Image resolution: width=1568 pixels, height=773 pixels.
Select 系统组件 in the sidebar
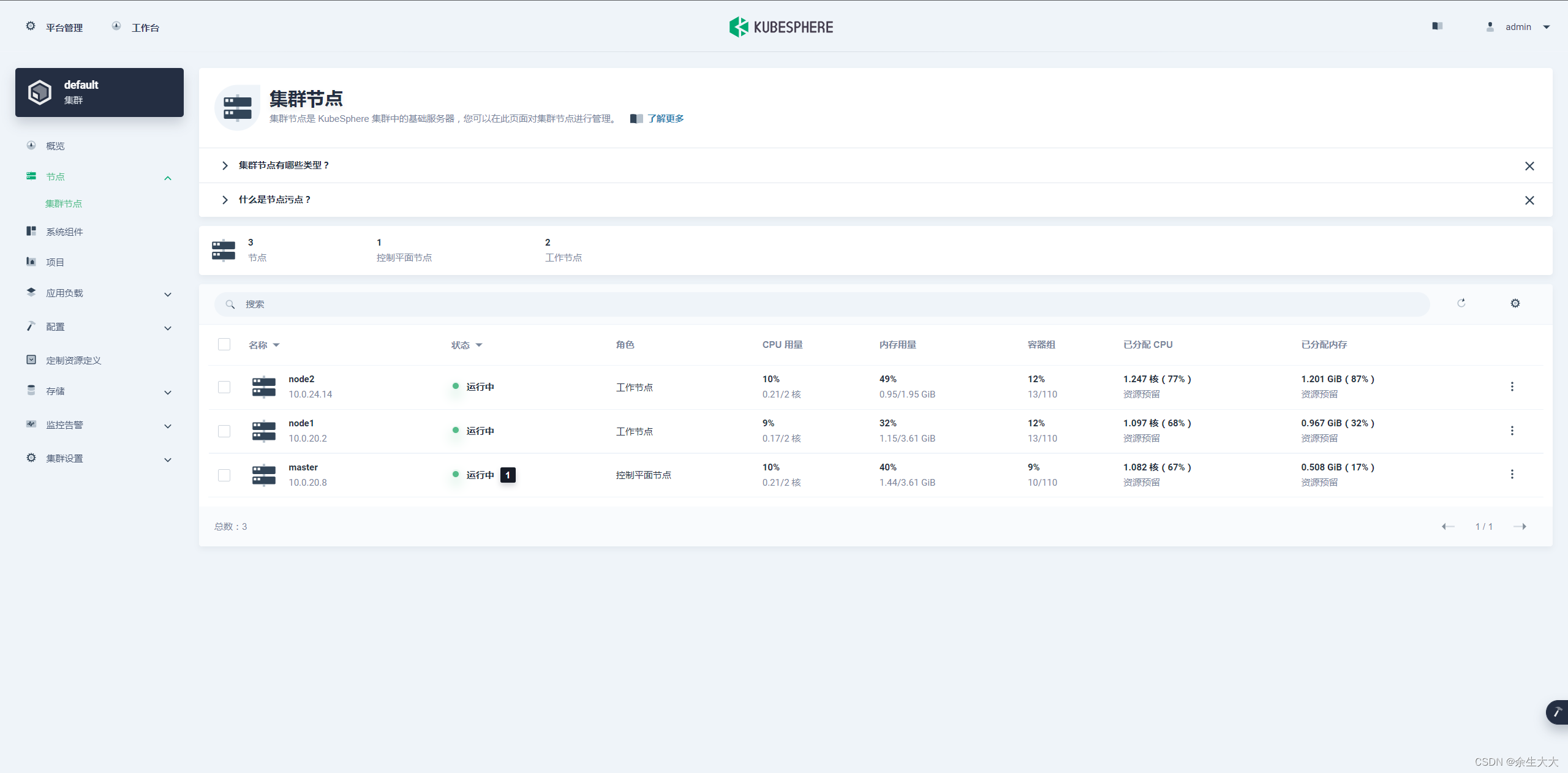[x=64, y=232]
